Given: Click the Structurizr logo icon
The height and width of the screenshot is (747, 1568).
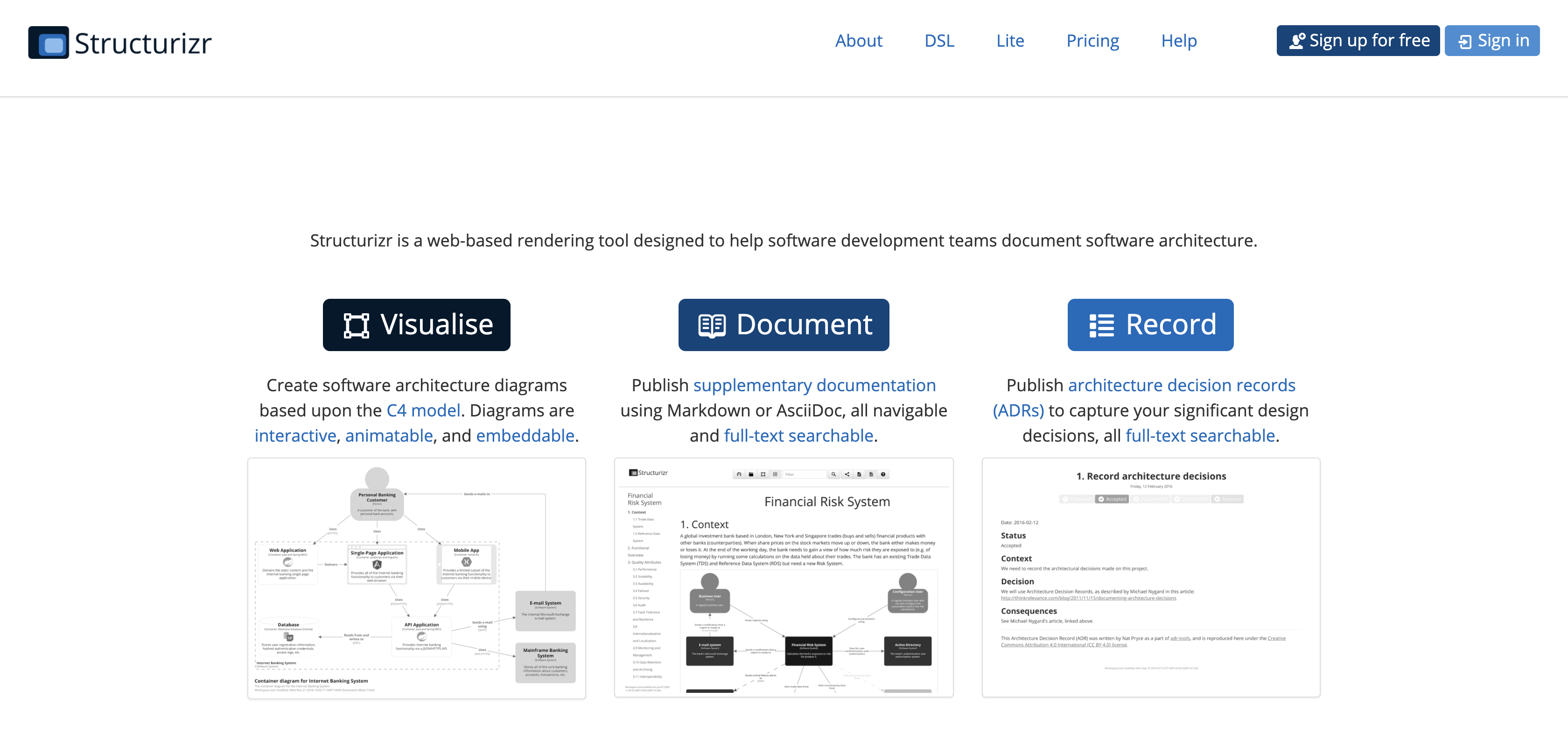Looking at the screenshot, I should point(49,42).
